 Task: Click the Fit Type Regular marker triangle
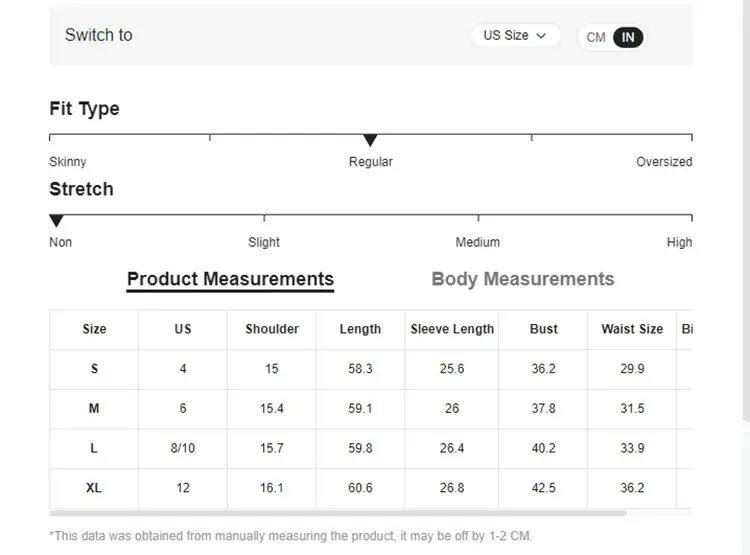(370, 140)
